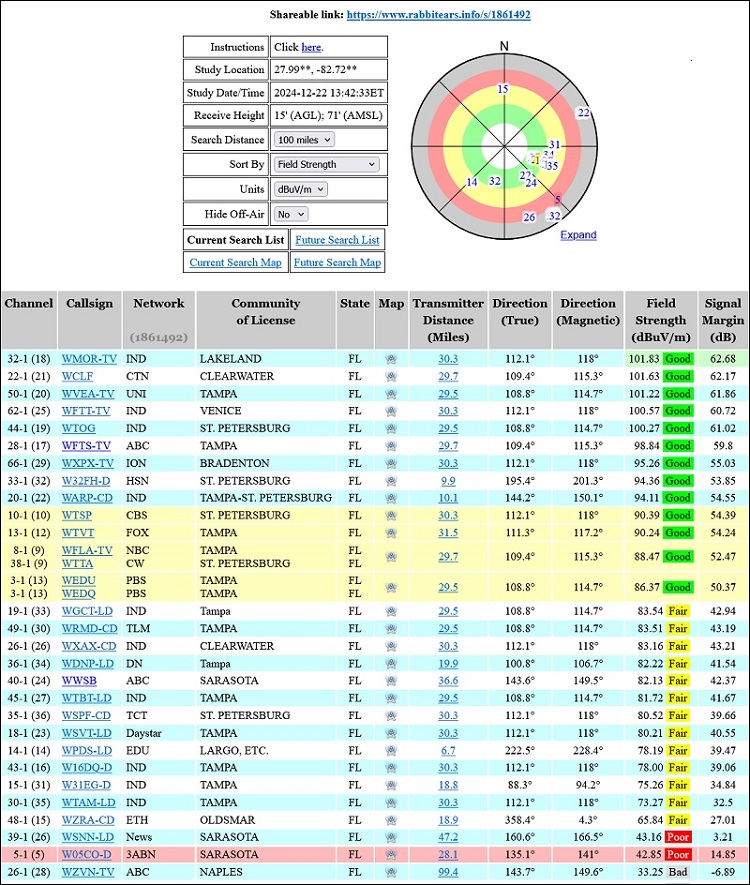Click the Instructions 'here' link
This screenshot has height=885, width=750.
[x=311, y=47]
